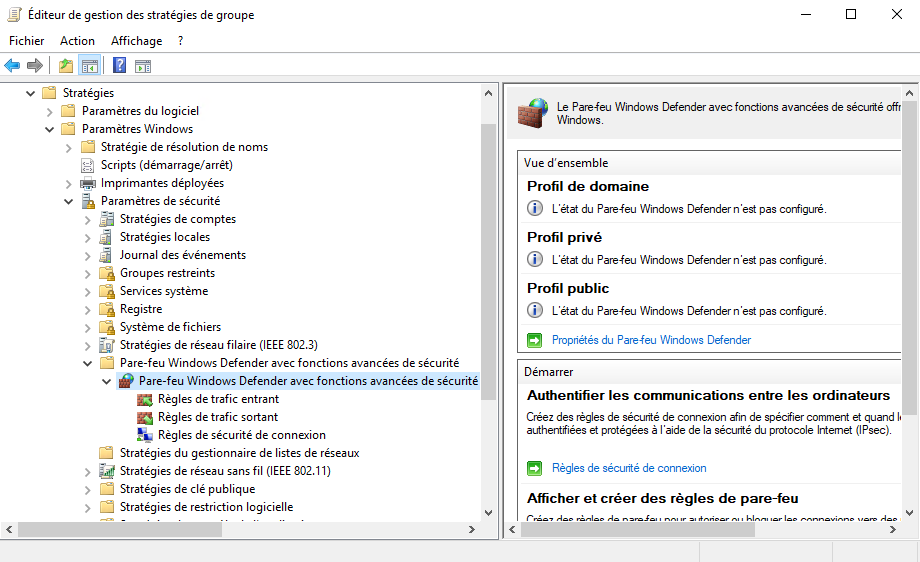920x562 pixels.
Task: Open the Action menu
Action: 77,40
